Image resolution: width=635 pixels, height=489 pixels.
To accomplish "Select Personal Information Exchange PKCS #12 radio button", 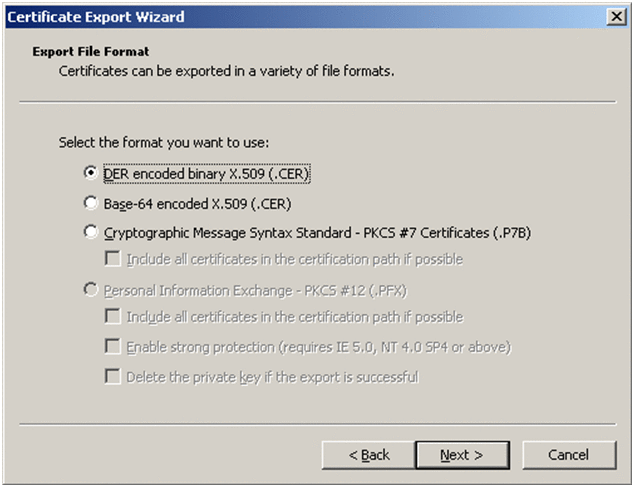I will pos(92,290).
